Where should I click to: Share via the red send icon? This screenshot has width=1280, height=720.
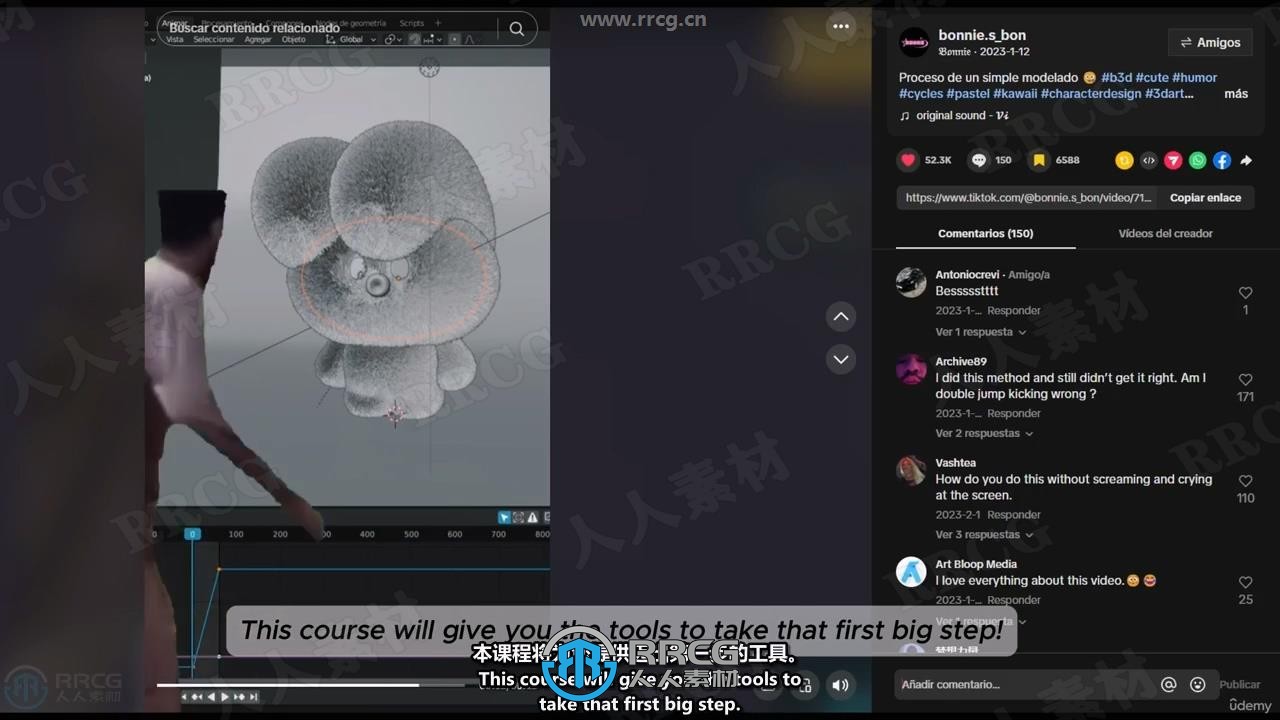[x=1173, y=160]
